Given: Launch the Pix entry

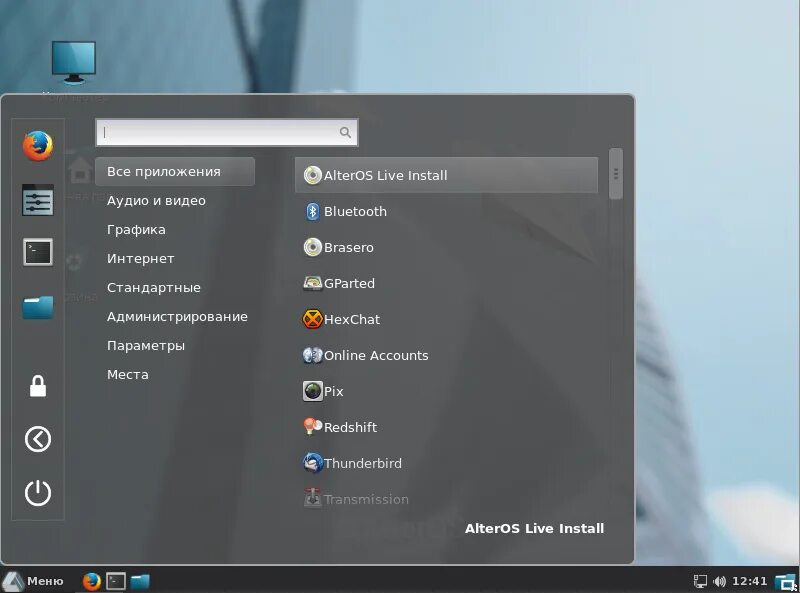Looking at the screenshot, I should [x=446, y=391].
